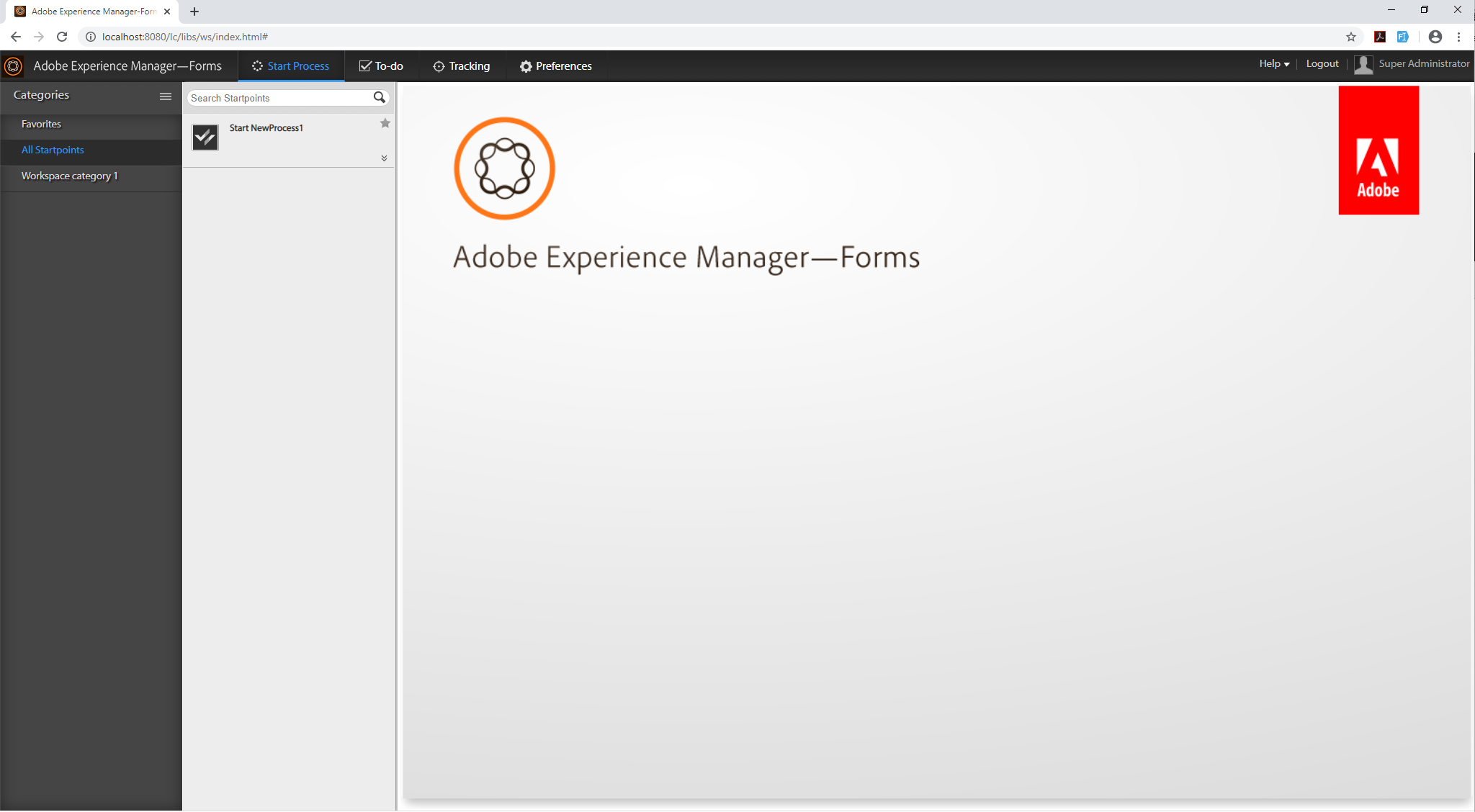Click the AEM Forms logo in header

point(13,66)
